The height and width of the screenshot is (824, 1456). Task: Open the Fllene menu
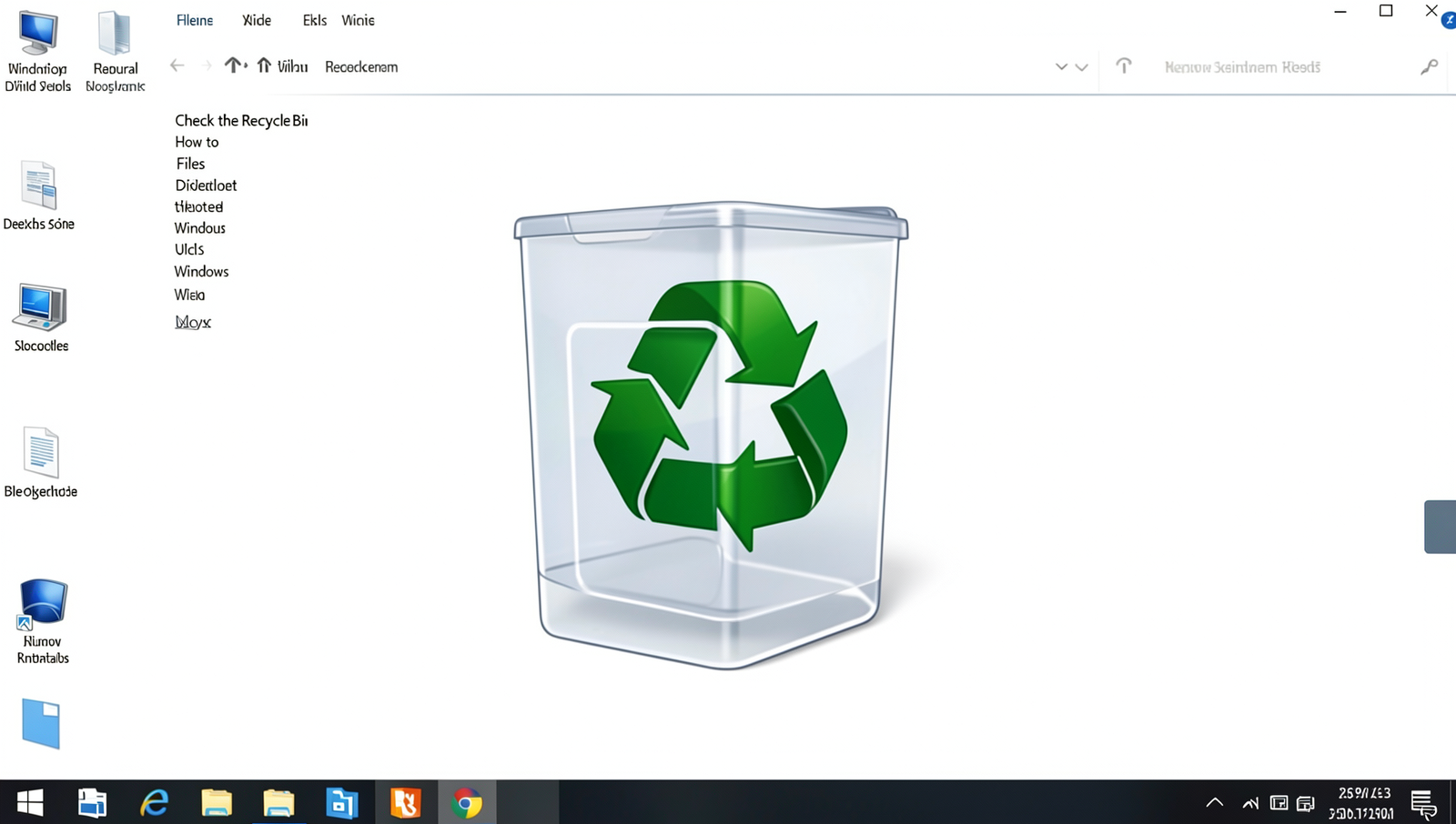tap(195, 20)
